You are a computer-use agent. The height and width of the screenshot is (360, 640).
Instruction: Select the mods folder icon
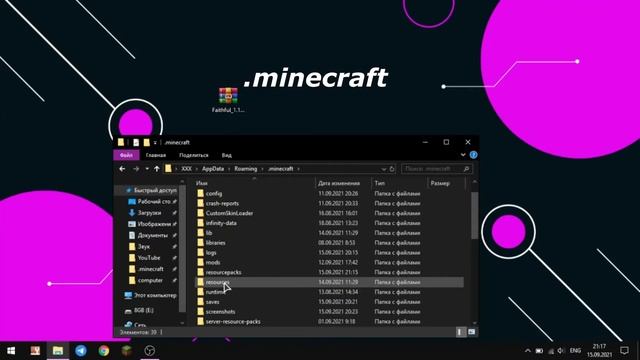pyautogui.click(x=200, y=262)
